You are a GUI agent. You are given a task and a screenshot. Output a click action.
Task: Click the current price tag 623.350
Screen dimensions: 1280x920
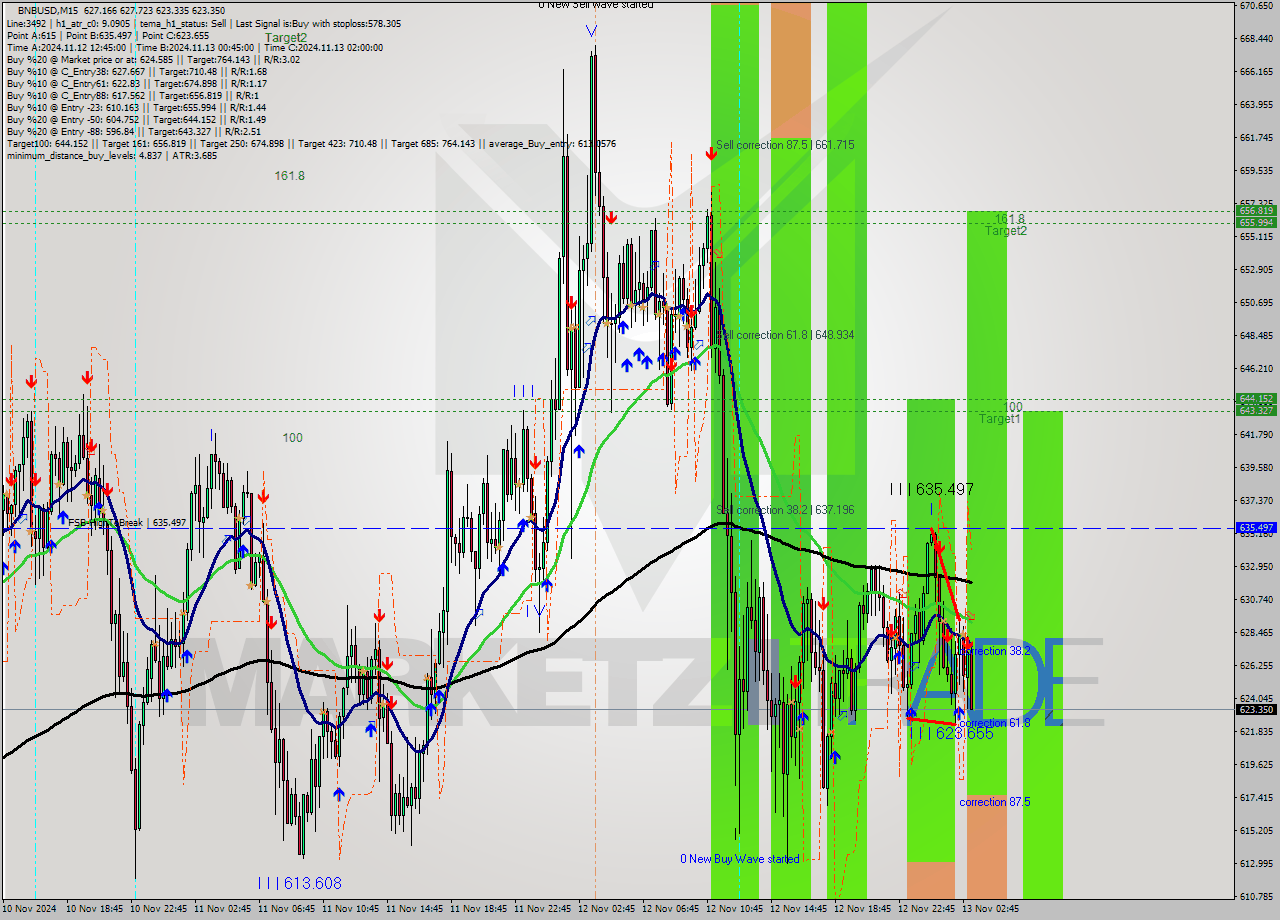click(1256, 709)
